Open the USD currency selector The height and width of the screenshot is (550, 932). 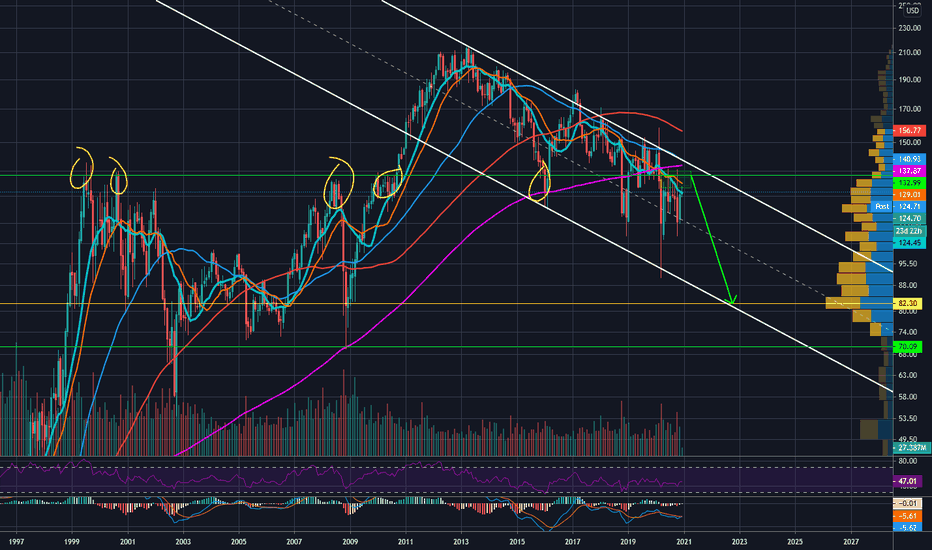pos(912,11)
